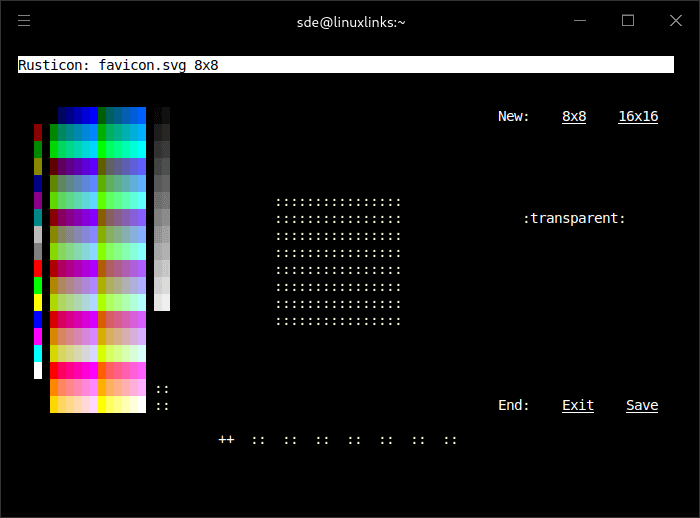Paint the bottom-right pixel of the canvas grid

tap(394, 322)
